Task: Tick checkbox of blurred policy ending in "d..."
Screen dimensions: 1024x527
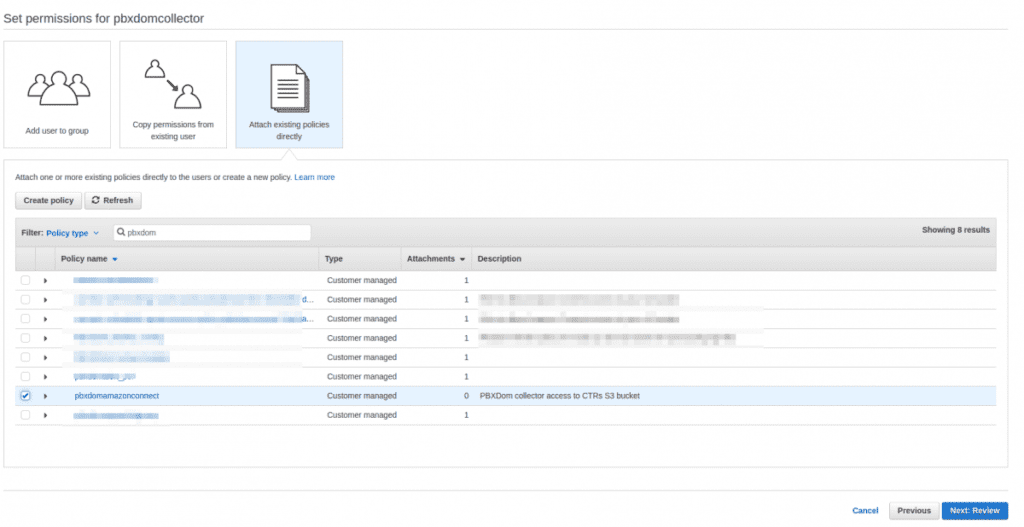Action: coord(25,299)
